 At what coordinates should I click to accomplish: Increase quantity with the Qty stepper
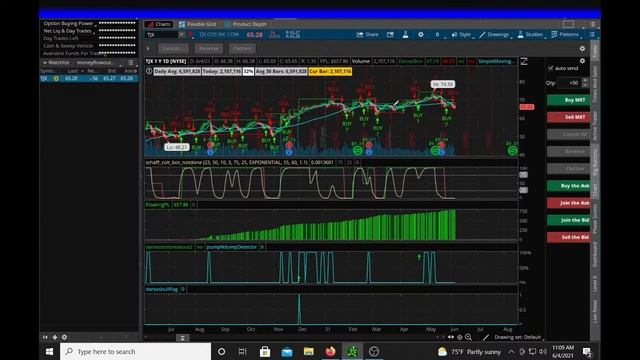(x=585, y=80)
